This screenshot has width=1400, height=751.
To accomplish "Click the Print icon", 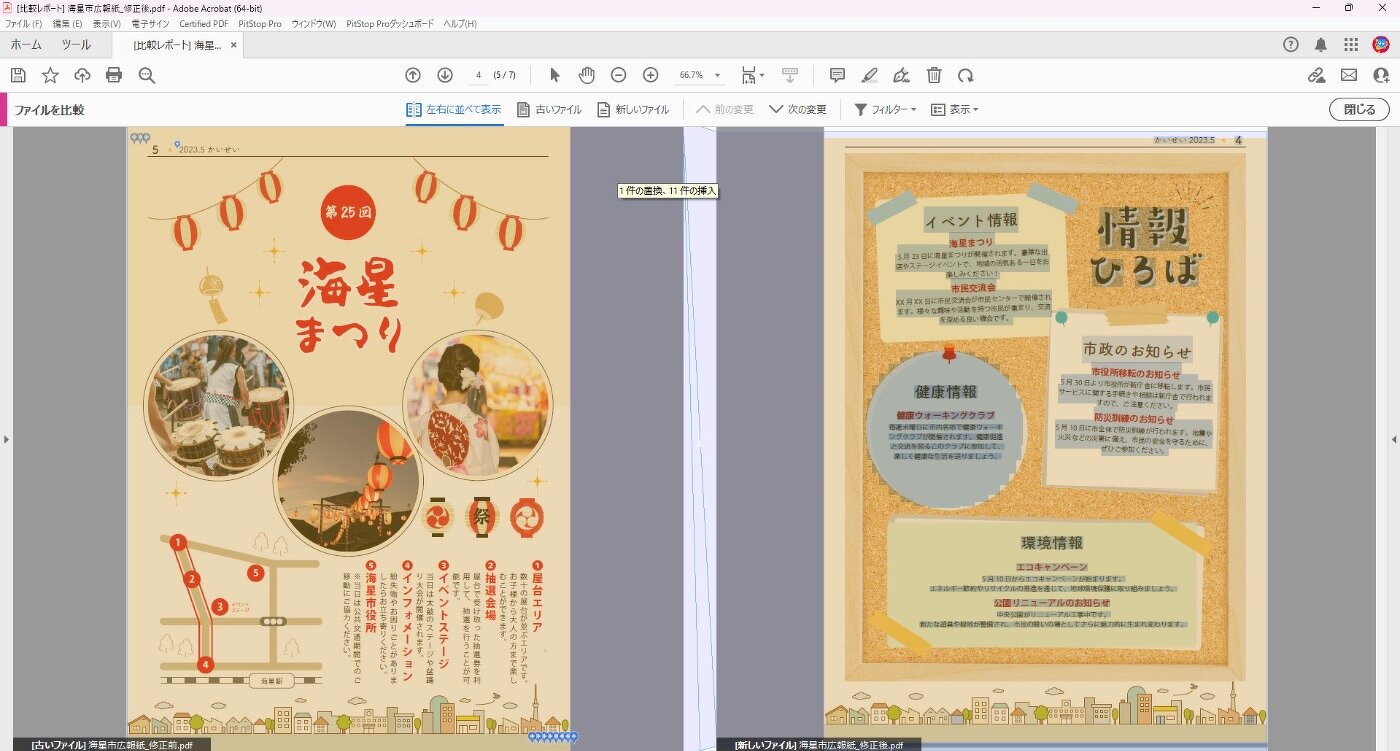I will (x=114, y=75).
